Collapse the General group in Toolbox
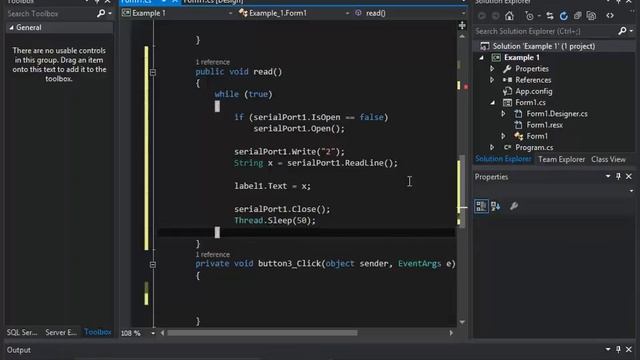The width and height of the screenshot is (640, 360). (11, 28)
